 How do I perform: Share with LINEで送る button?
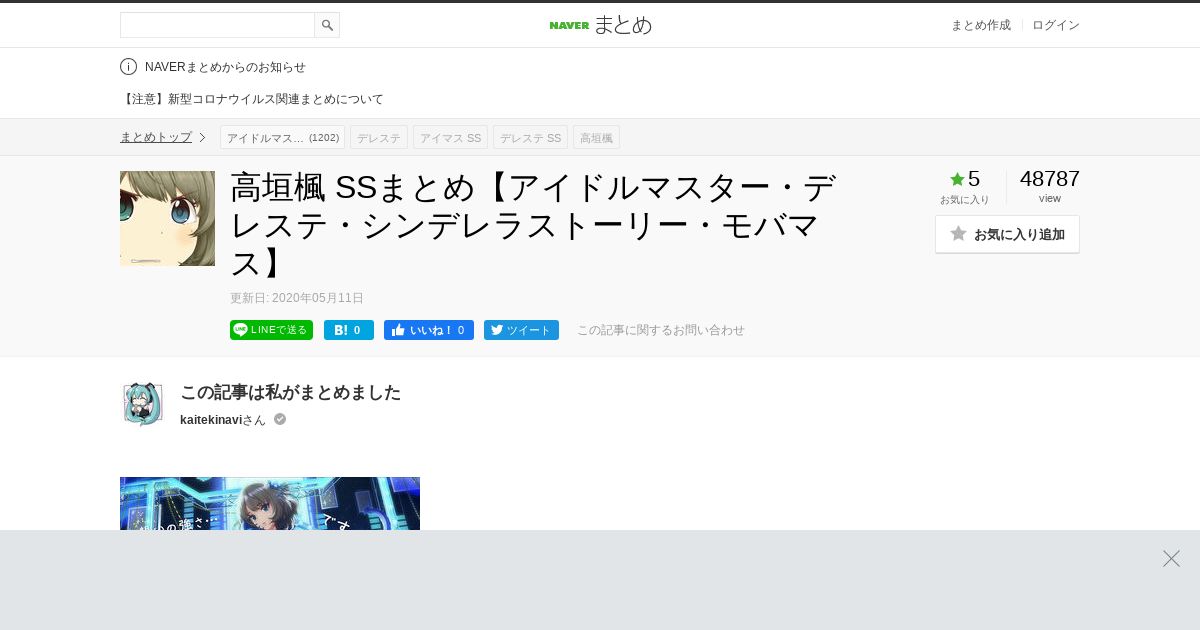271,330
